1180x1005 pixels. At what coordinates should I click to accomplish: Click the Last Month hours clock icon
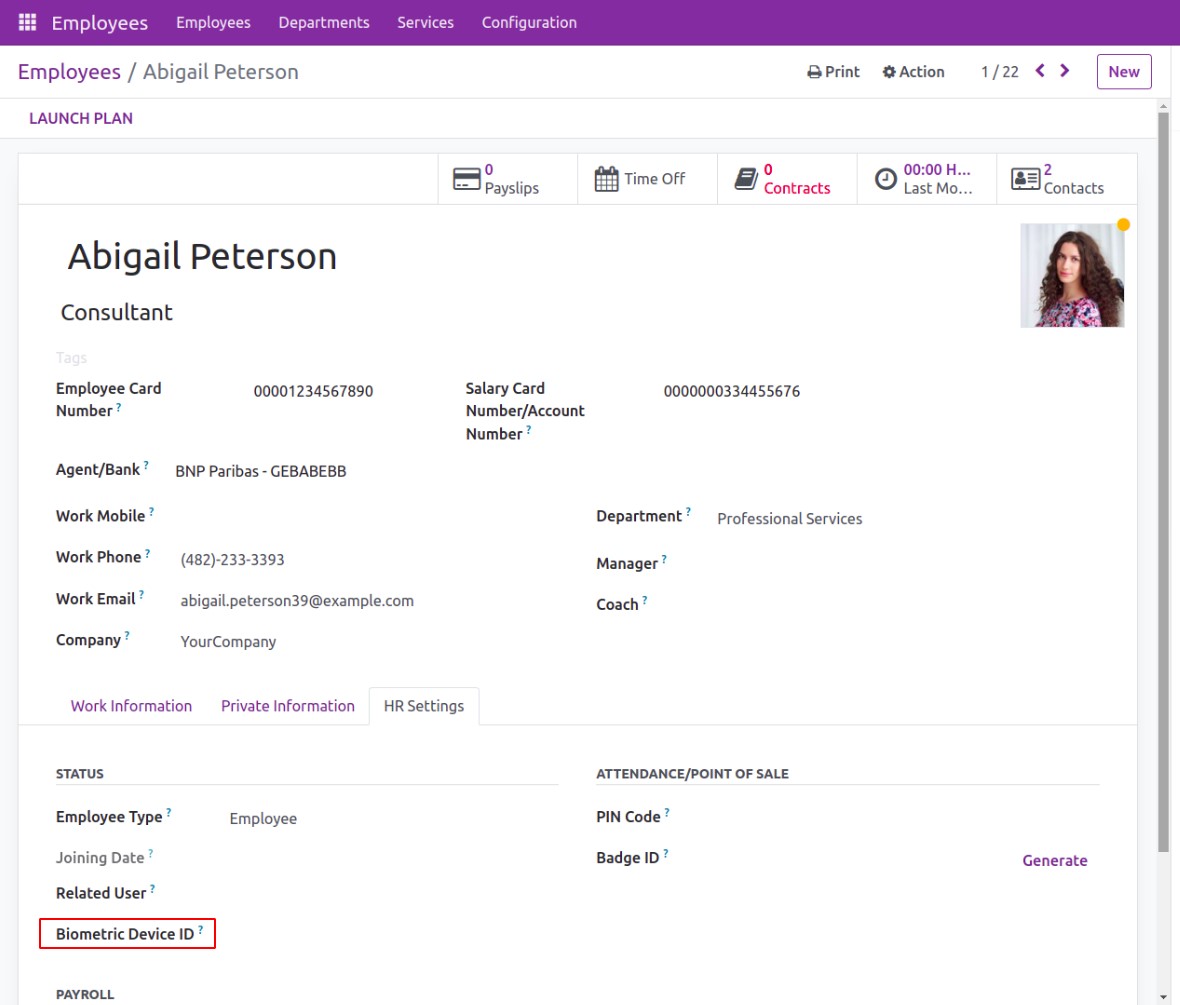pyautogui.click(x=886, y=179)
